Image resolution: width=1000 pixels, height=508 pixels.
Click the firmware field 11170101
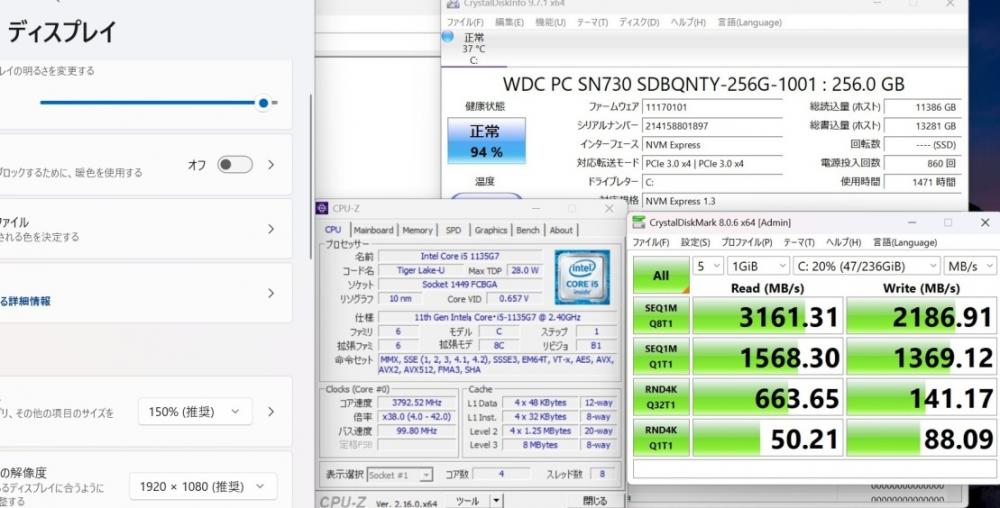tap(712, 107)
